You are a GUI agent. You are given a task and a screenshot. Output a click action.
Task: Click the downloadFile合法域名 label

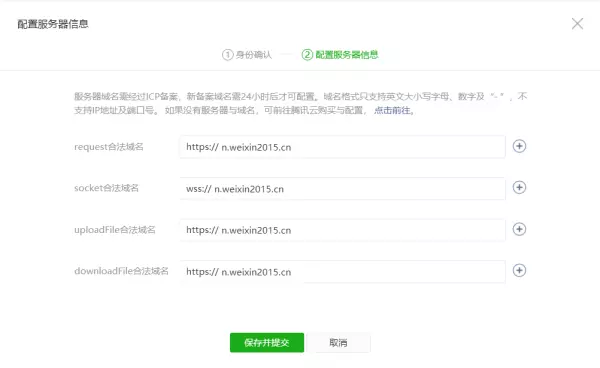coord(121,271)
